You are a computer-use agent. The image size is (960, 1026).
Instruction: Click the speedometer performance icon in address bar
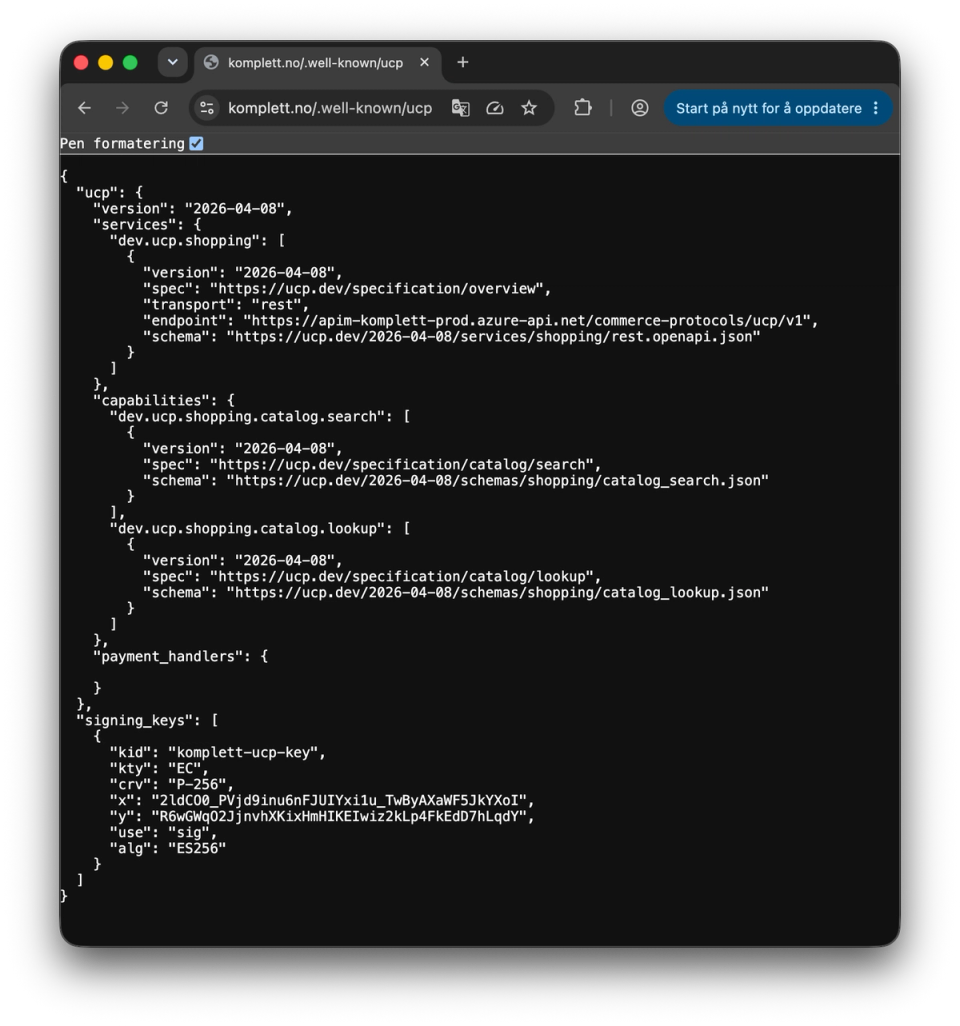tap(495, 108)
